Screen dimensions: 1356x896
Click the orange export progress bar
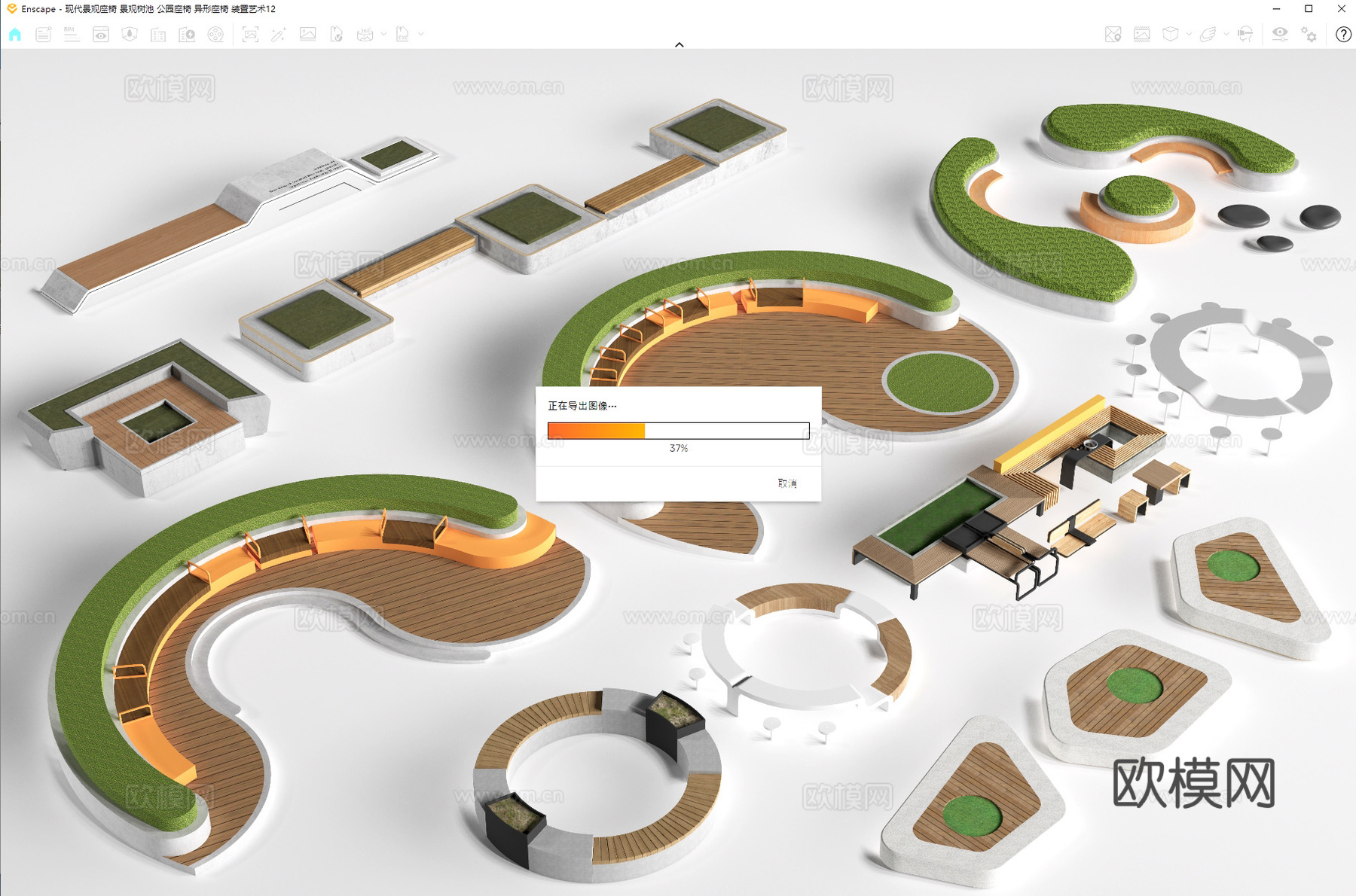pyautogui.click(x=678, y=430)
